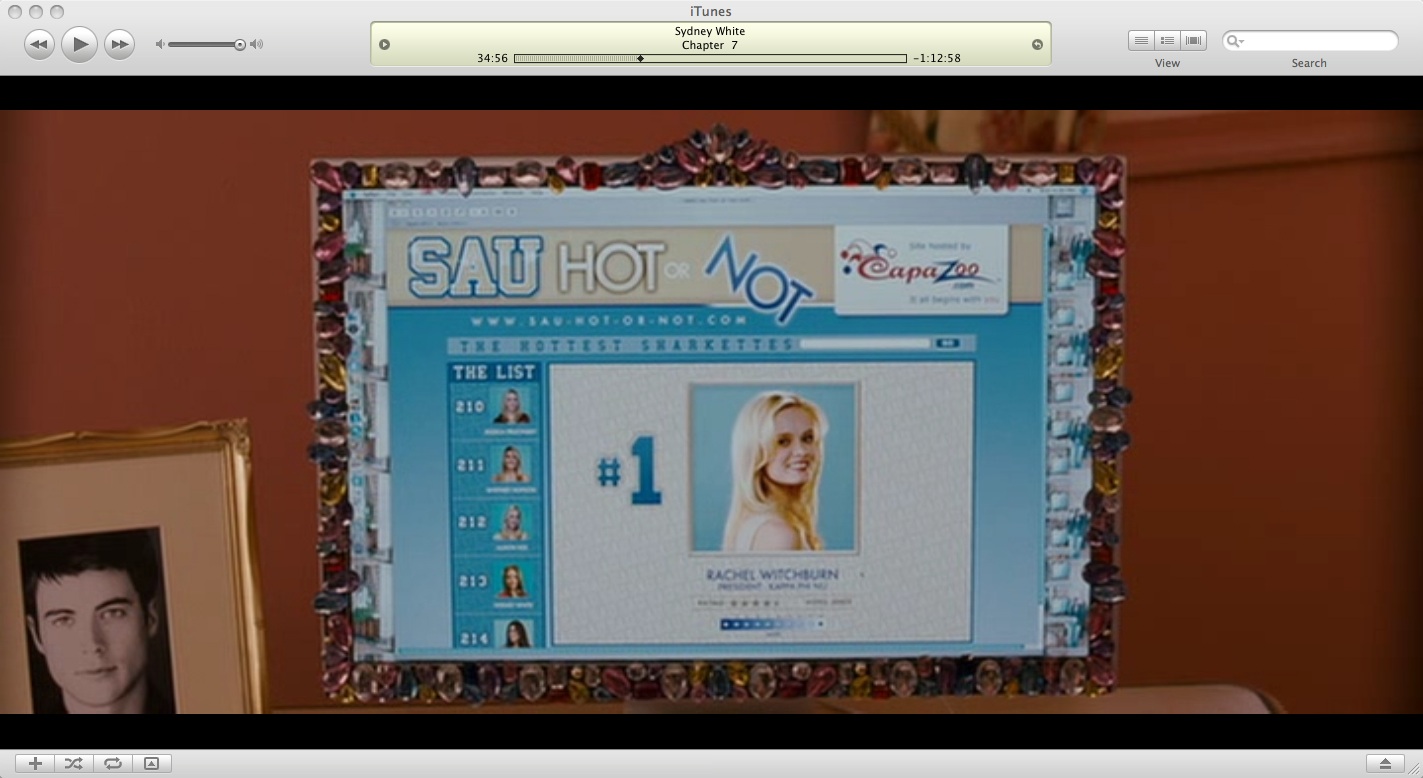Click the Sydney White title text
This screenshot has height=778, width=1423.
coord(710,31)
